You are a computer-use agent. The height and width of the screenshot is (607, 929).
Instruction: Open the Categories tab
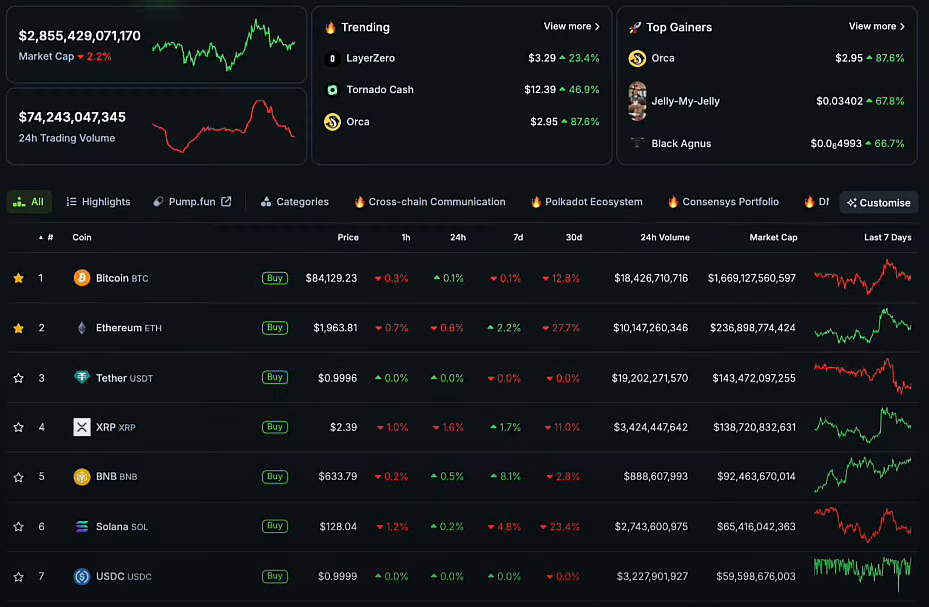tap(295, 202)
